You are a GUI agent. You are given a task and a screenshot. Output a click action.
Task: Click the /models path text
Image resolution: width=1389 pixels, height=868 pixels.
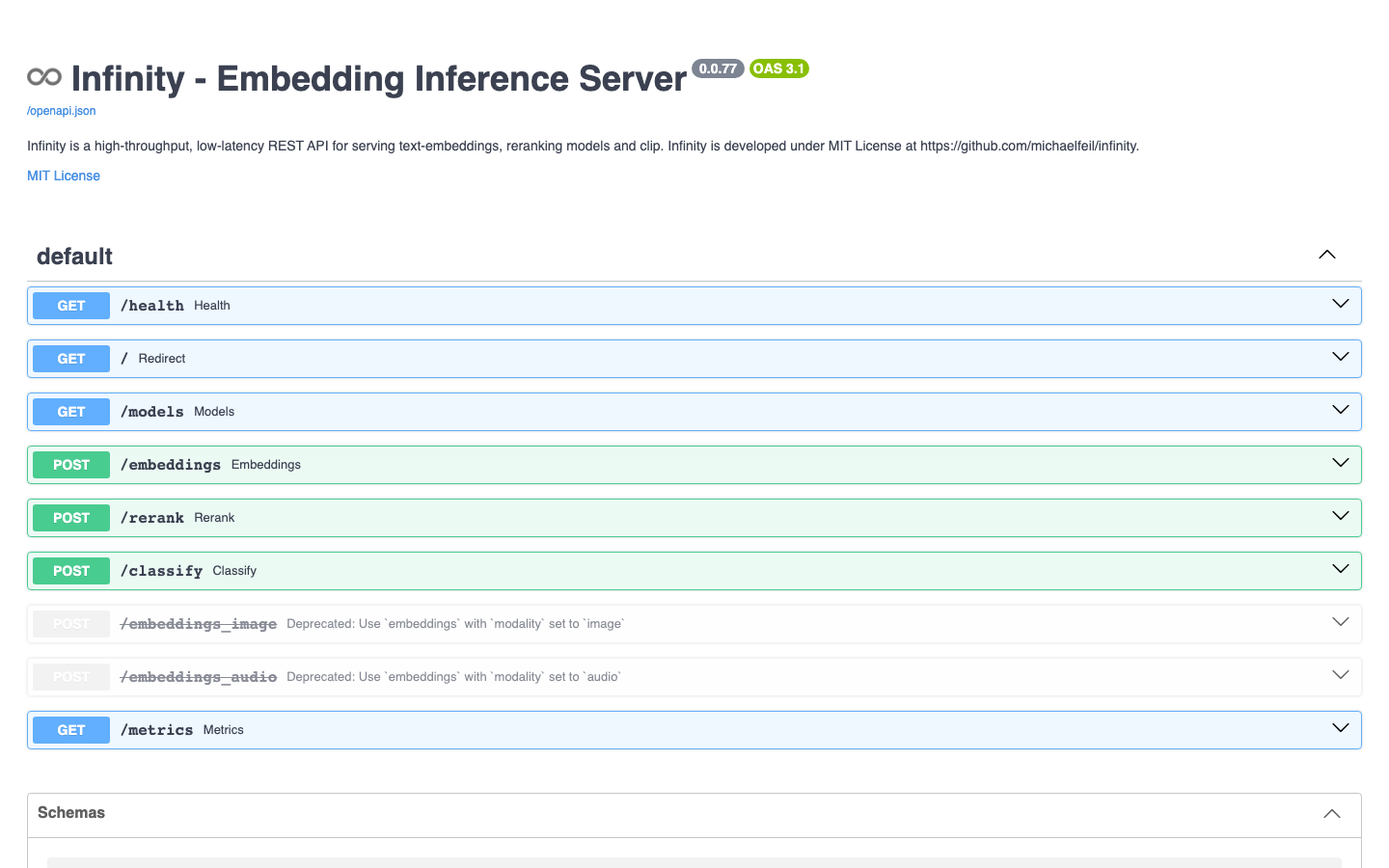(152, 412)
